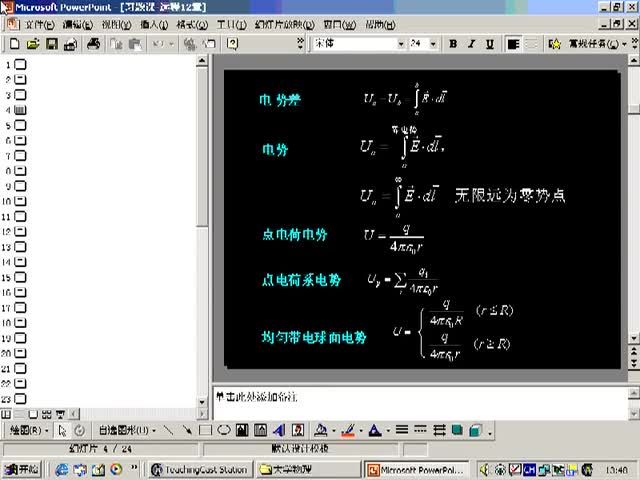Insert a horizontal text box

pos(242,430)
